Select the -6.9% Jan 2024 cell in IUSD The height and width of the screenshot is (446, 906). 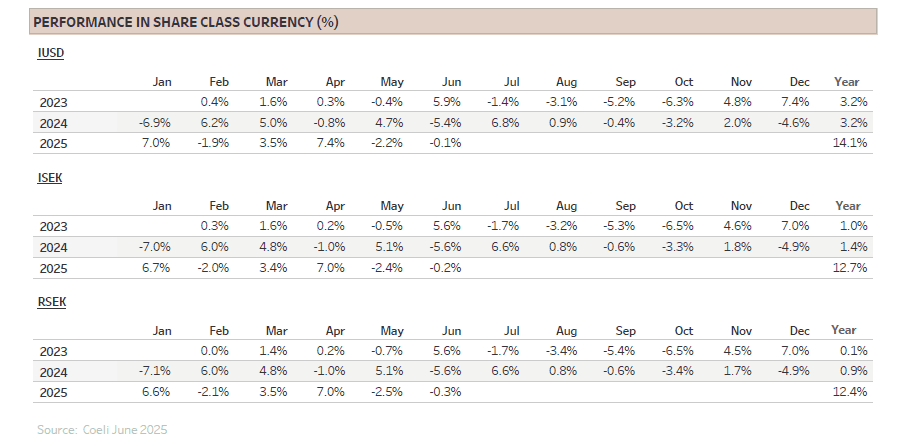click(x=157, y=123)
